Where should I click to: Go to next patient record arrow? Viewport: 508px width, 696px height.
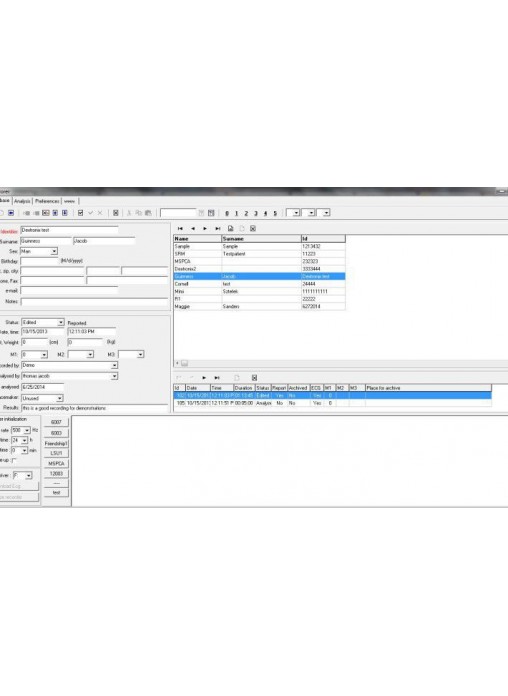tap(205, 228)
